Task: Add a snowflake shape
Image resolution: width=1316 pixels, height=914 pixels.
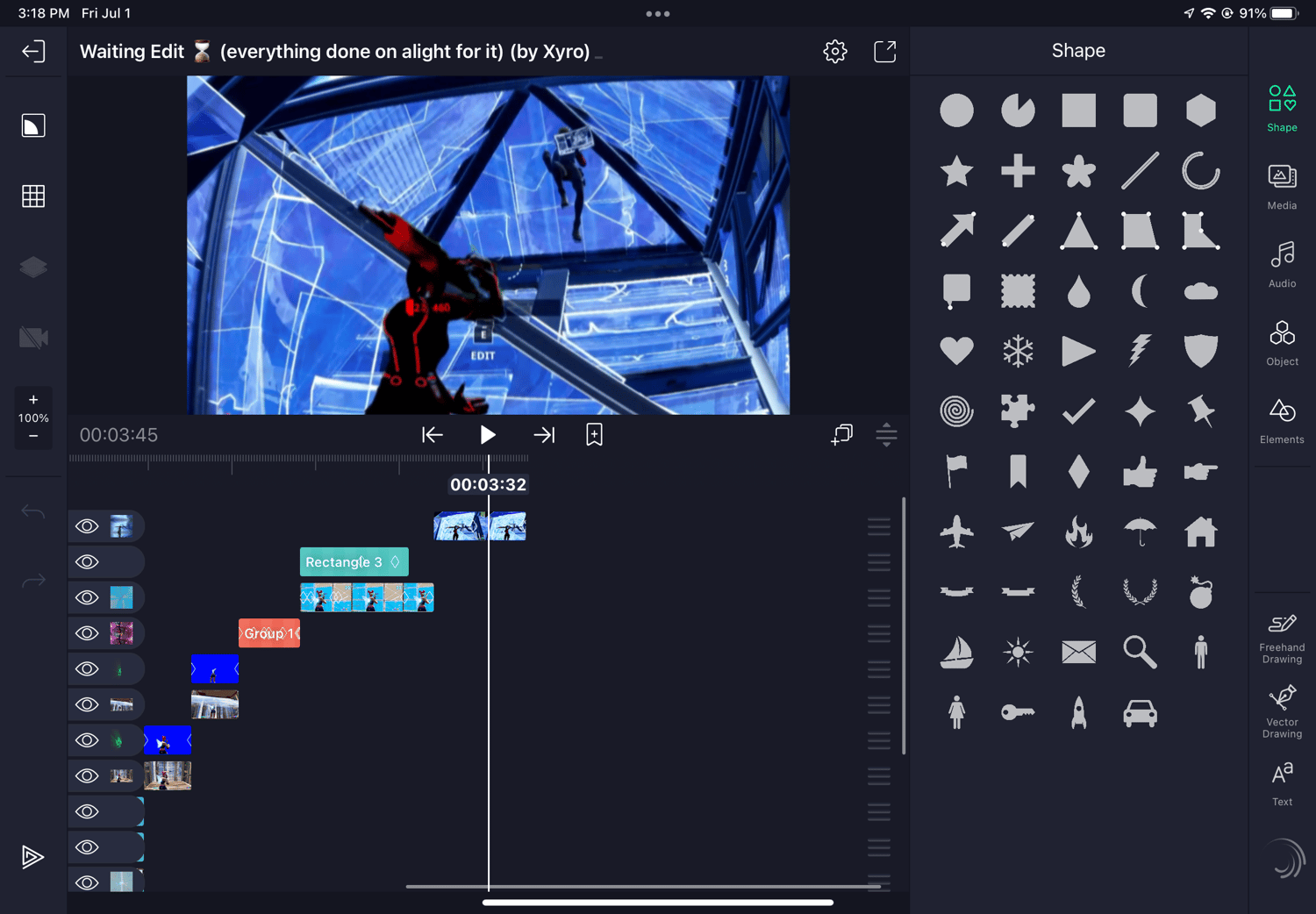Action: coord(1018,351)
